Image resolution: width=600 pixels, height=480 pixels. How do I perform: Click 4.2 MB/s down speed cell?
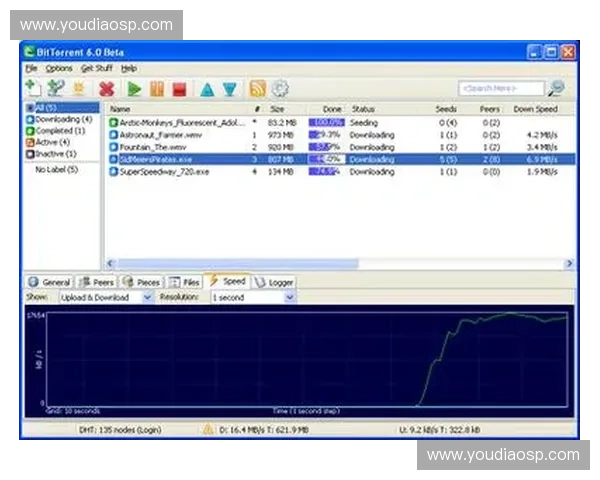[542, 135]
